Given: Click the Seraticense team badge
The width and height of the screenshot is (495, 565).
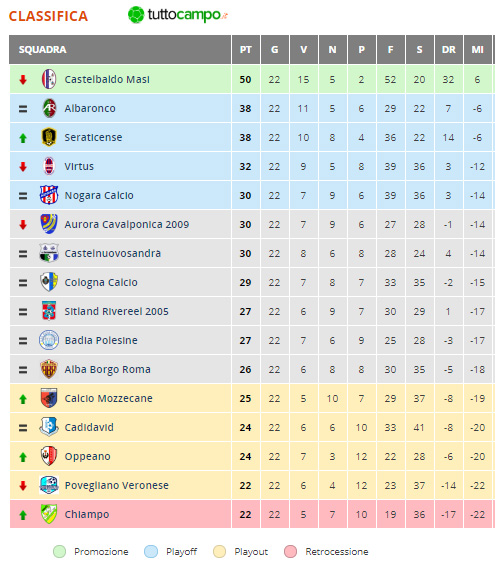Looking at the screenshot, I should (x=49, y=137).
